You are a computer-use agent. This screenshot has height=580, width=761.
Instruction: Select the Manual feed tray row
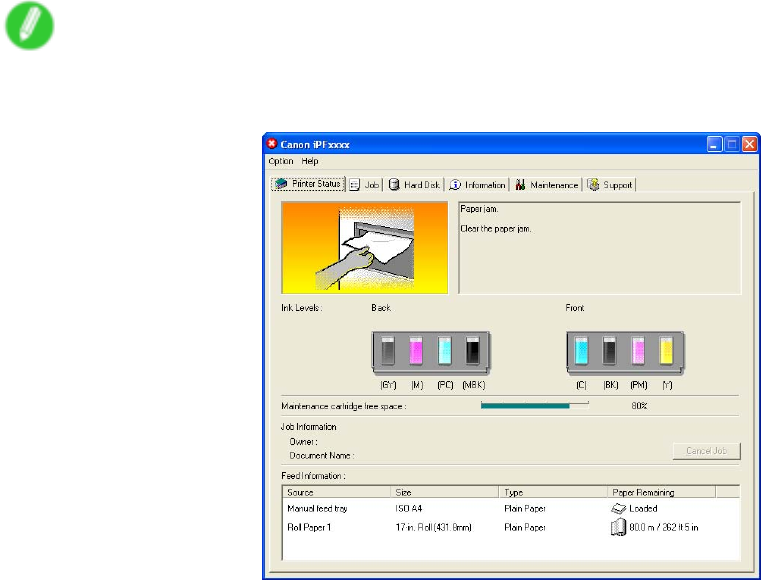[511, 509]
